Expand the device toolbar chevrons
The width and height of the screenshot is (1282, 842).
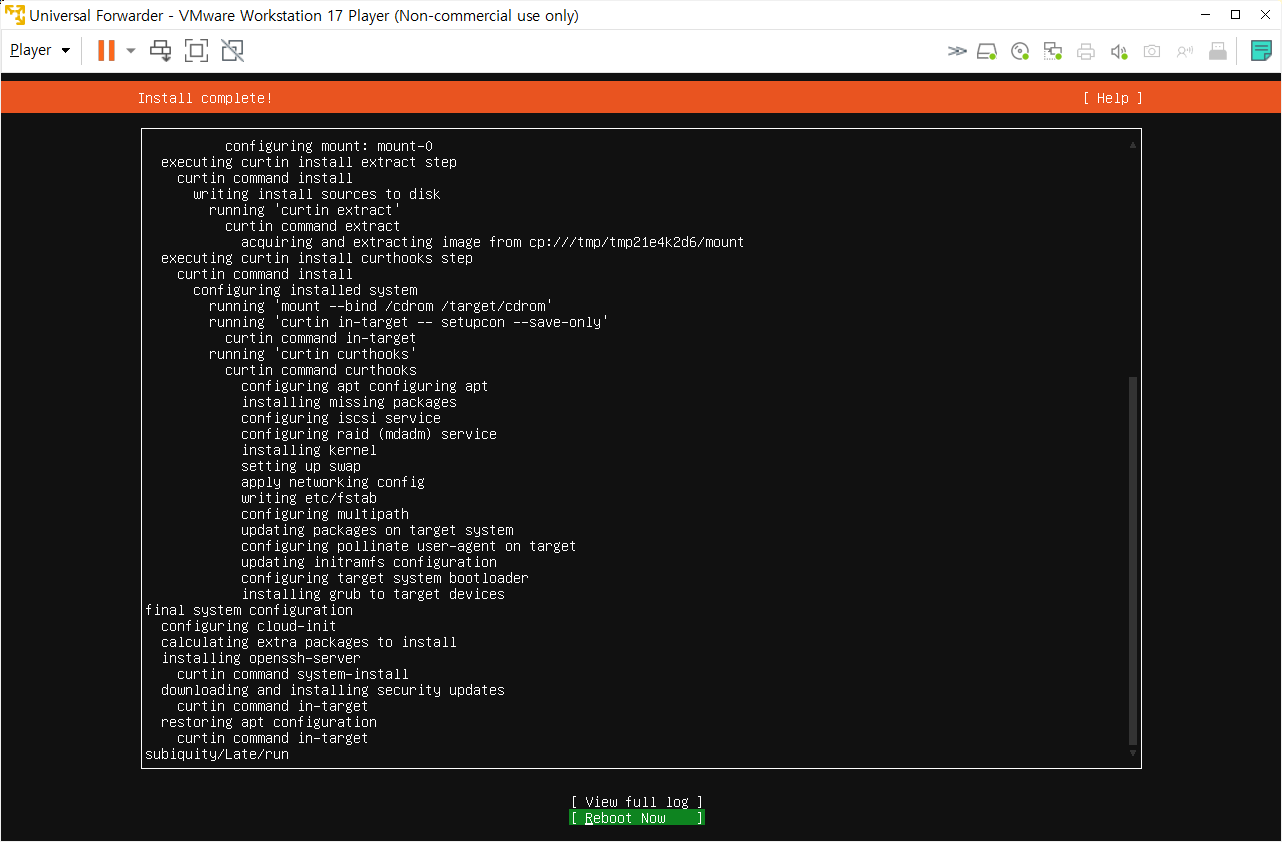(x=957, y=51)
